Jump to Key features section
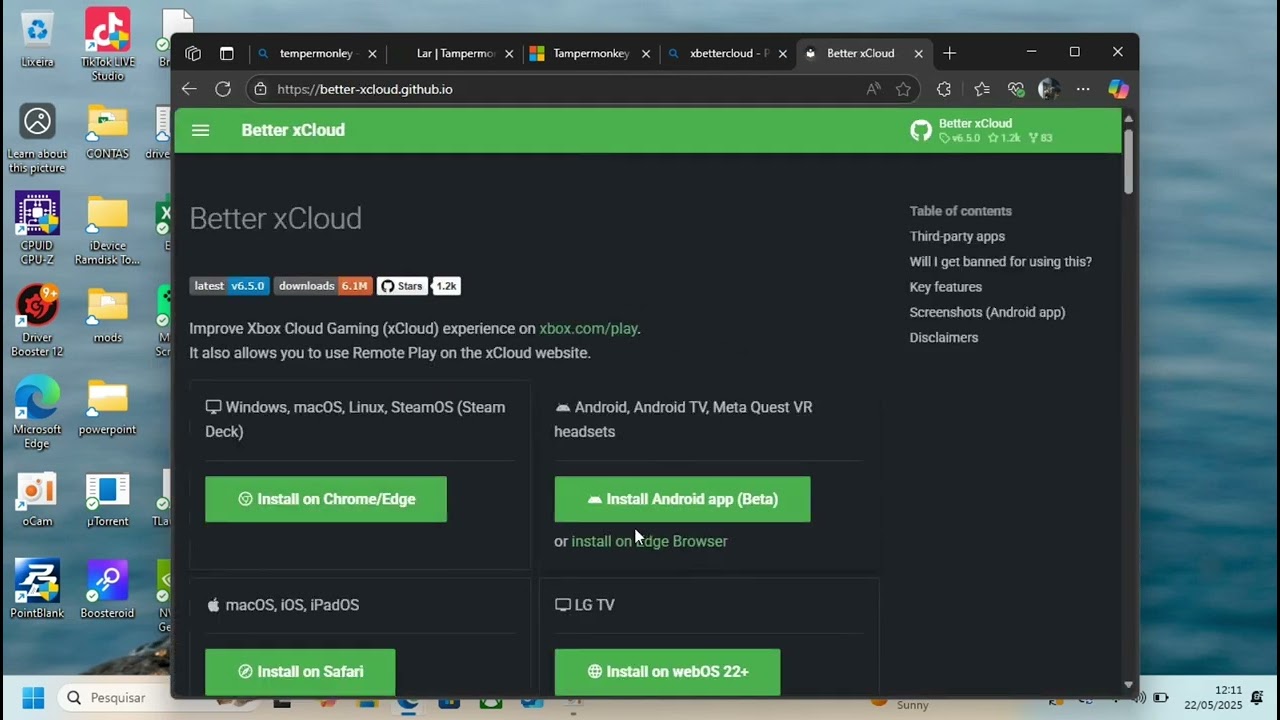This screenshot has width=1280, height=720. coord(945,287)
